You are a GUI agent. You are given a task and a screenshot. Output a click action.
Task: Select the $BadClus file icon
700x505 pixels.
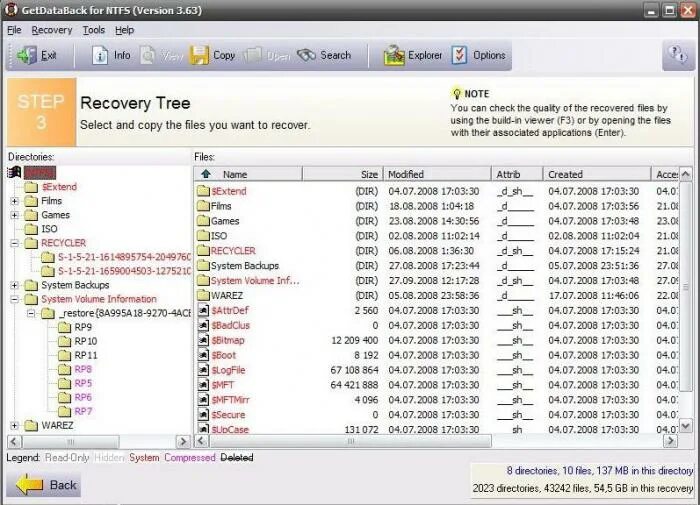coord(203,325)
